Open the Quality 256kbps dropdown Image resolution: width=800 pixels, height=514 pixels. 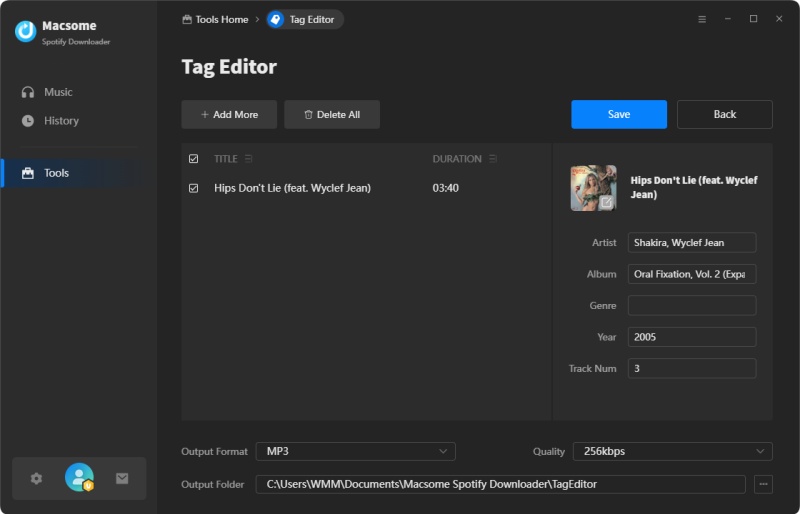click(x=672, y=451)
